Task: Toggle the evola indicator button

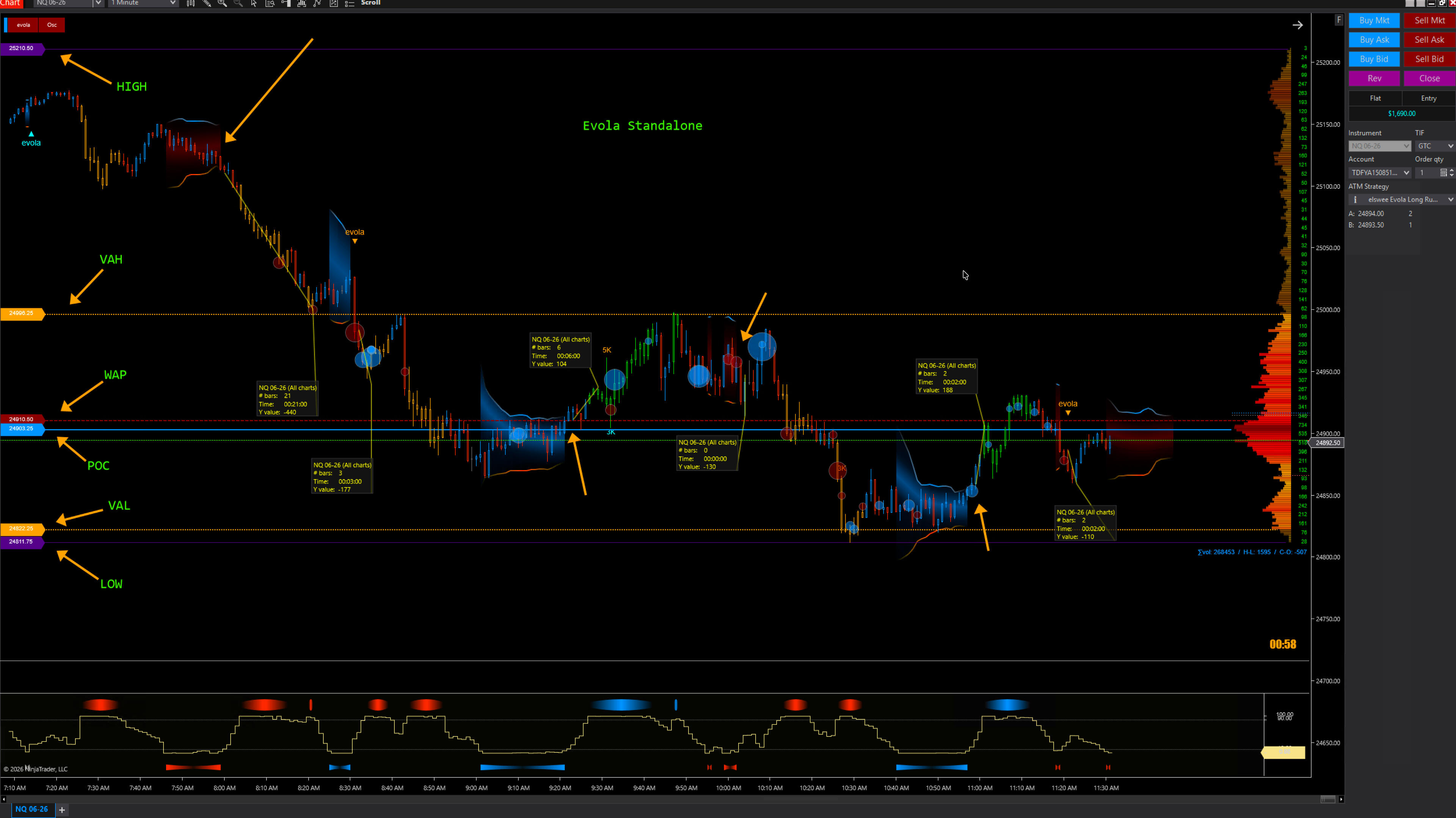Action: coord(23,25)
